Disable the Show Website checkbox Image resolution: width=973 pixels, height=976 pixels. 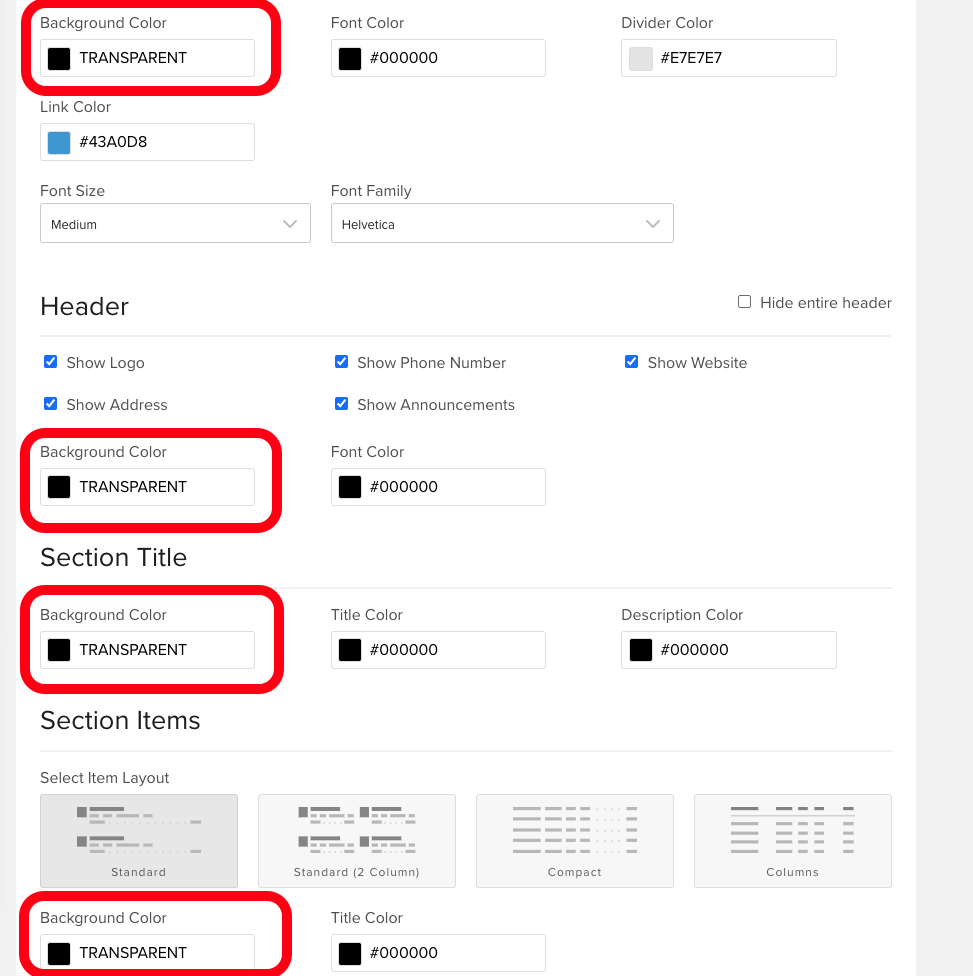pos(631,362)
